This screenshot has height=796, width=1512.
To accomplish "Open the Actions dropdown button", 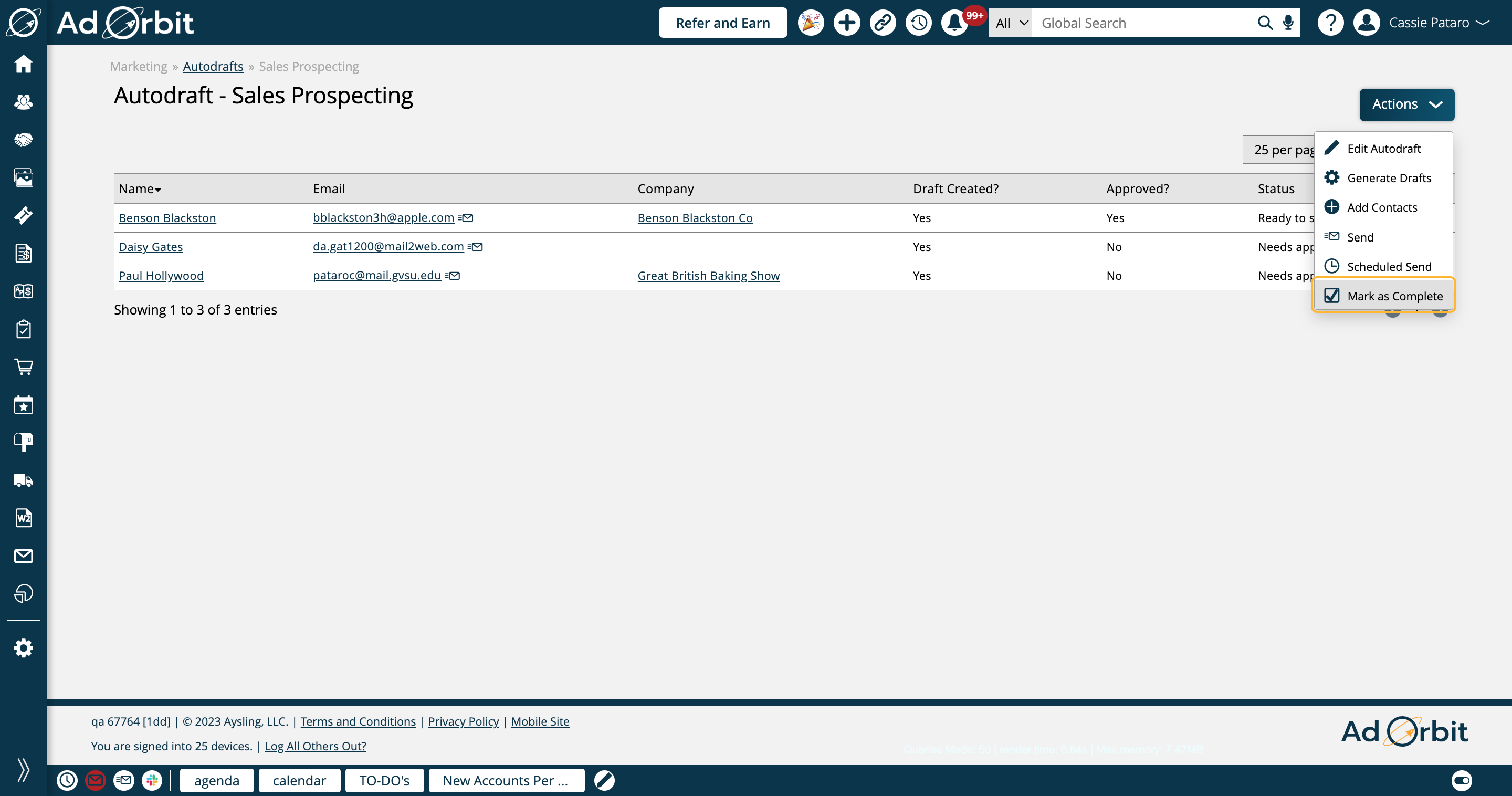I will 1406,104.
